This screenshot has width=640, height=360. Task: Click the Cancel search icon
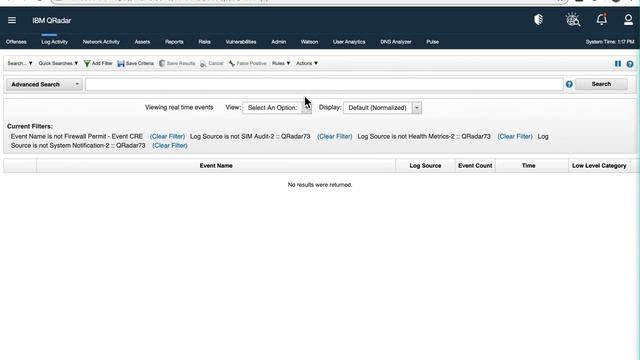(x=203, y=64)
